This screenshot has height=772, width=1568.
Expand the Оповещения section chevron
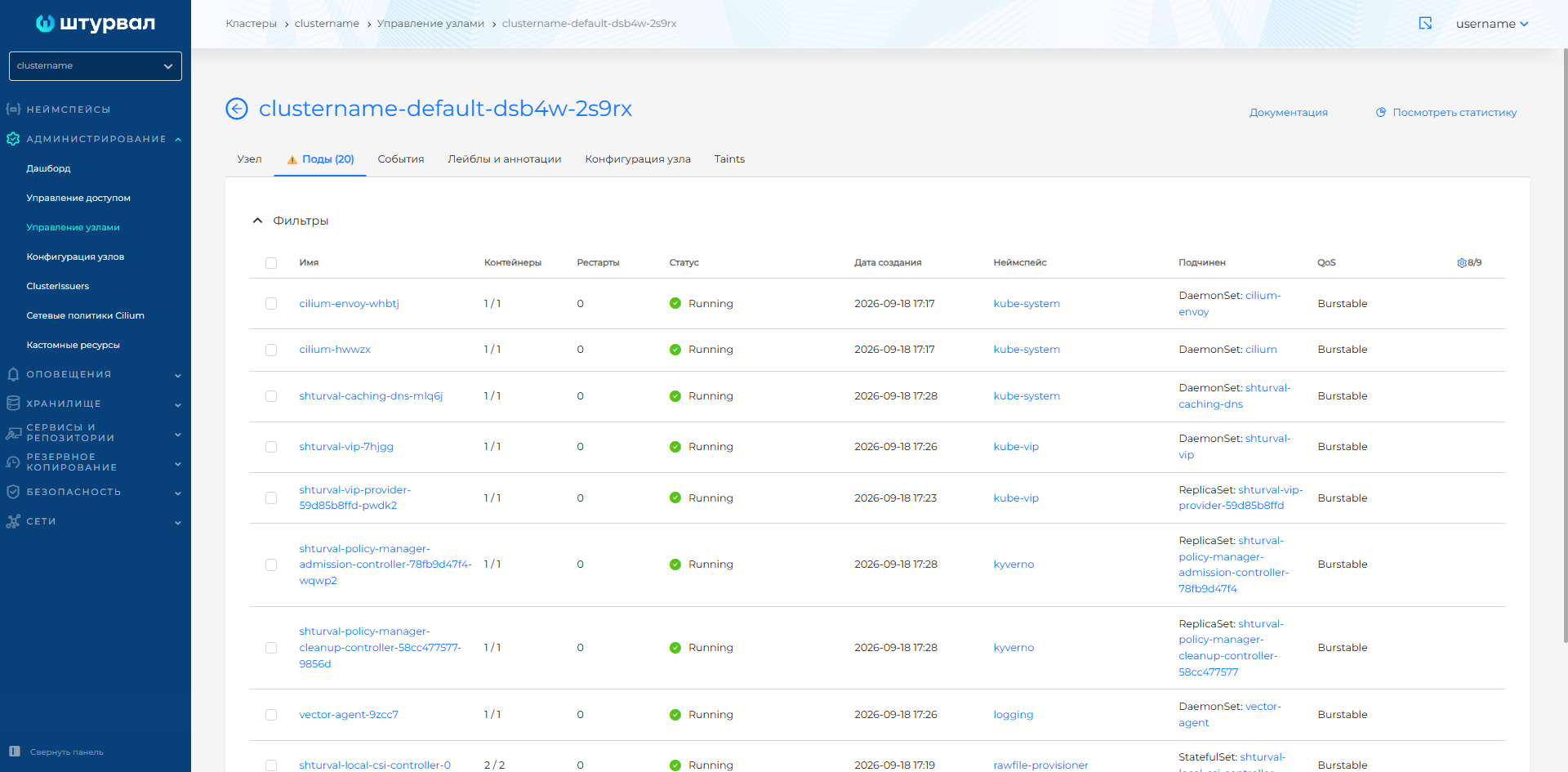(178, 375)
